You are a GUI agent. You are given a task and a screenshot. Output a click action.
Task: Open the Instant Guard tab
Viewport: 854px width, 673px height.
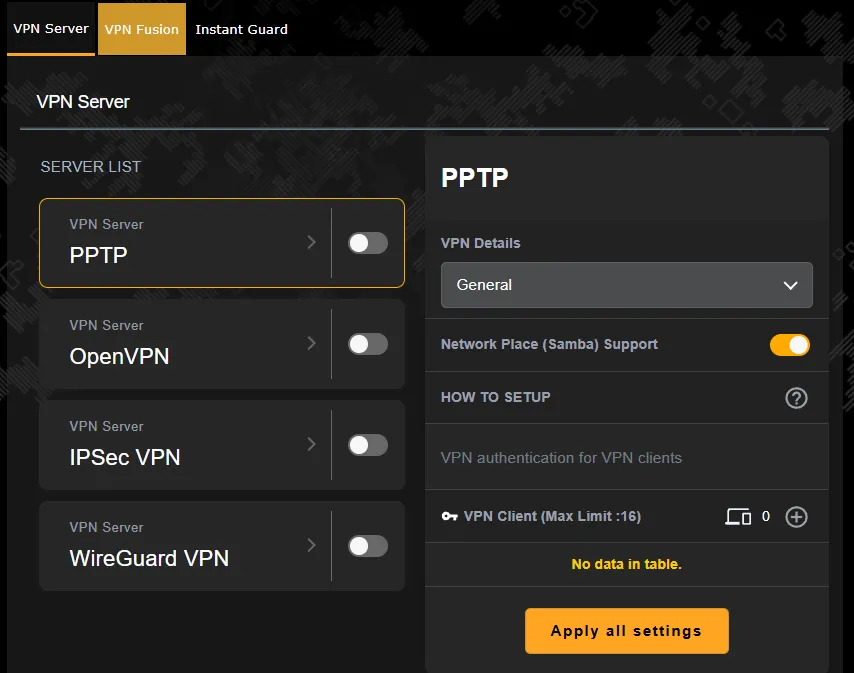(241, 29)
